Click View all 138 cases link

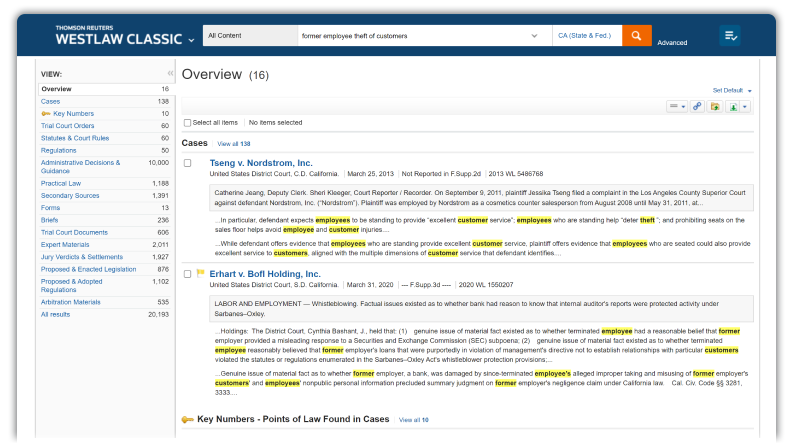[x=233, y=144]
